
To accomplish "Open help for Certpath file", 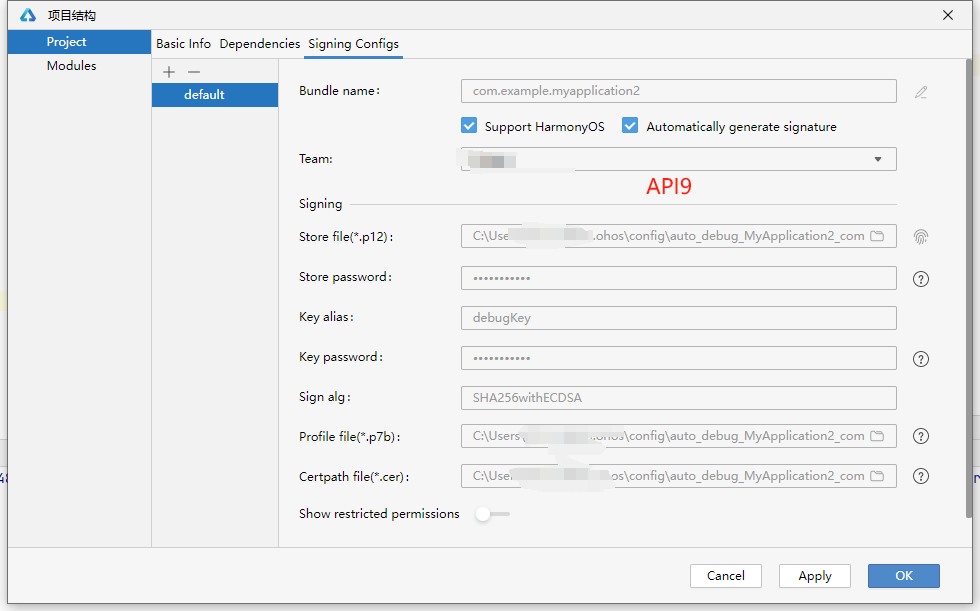I will [921, 476].
